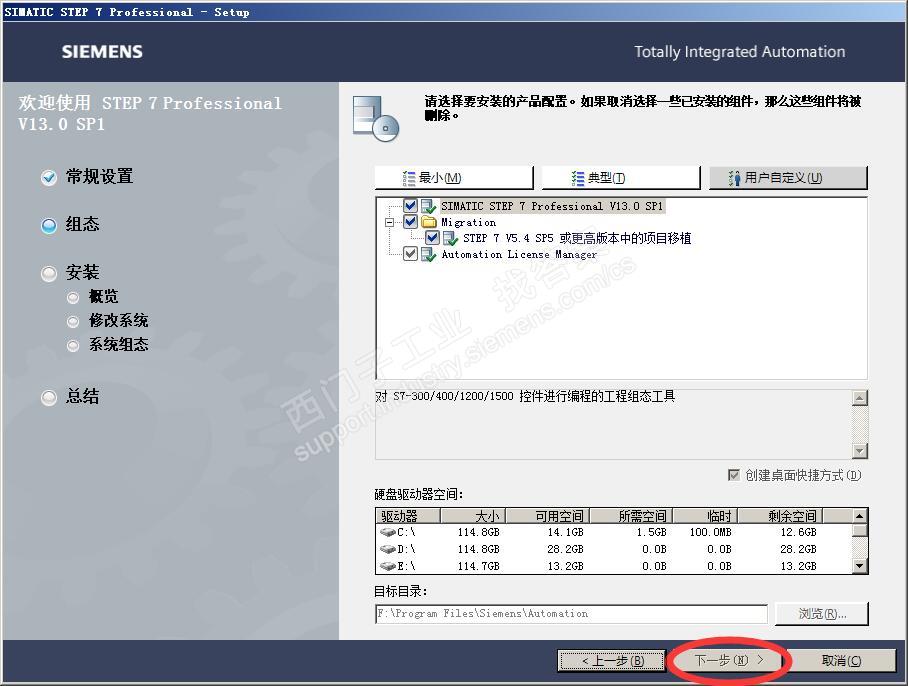Image resolution: width=908 pixels, height=686 pixels.
Task: Choose the 用户自定义(U) custom configuration button
Action: click(788, 178)
